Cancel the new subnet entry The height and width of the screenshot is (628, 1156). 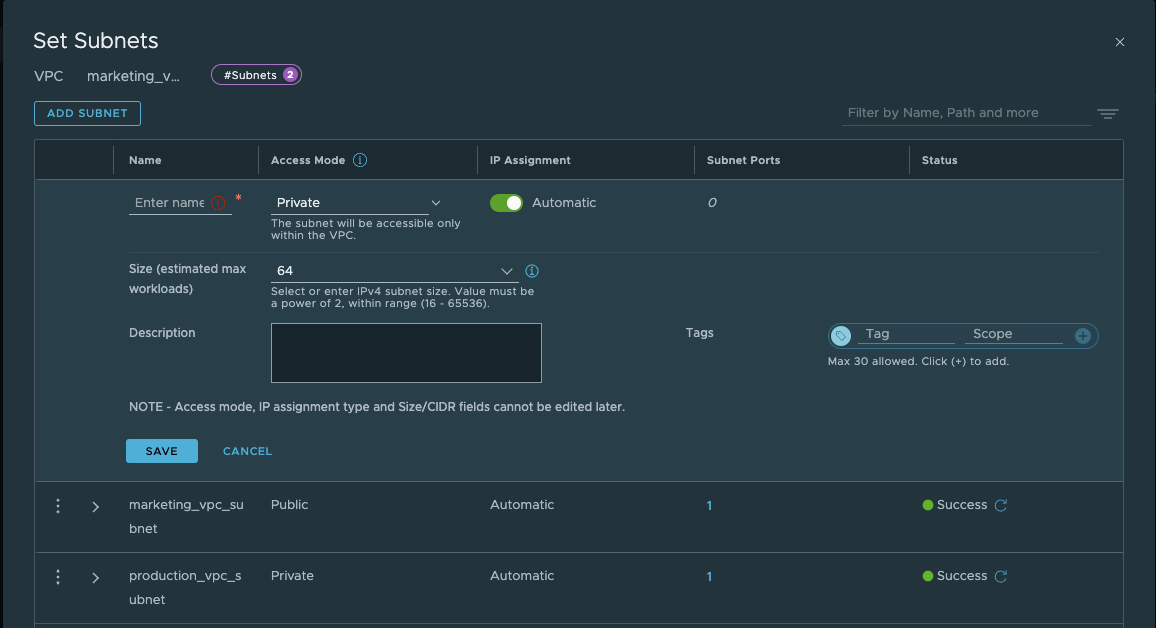247,451
